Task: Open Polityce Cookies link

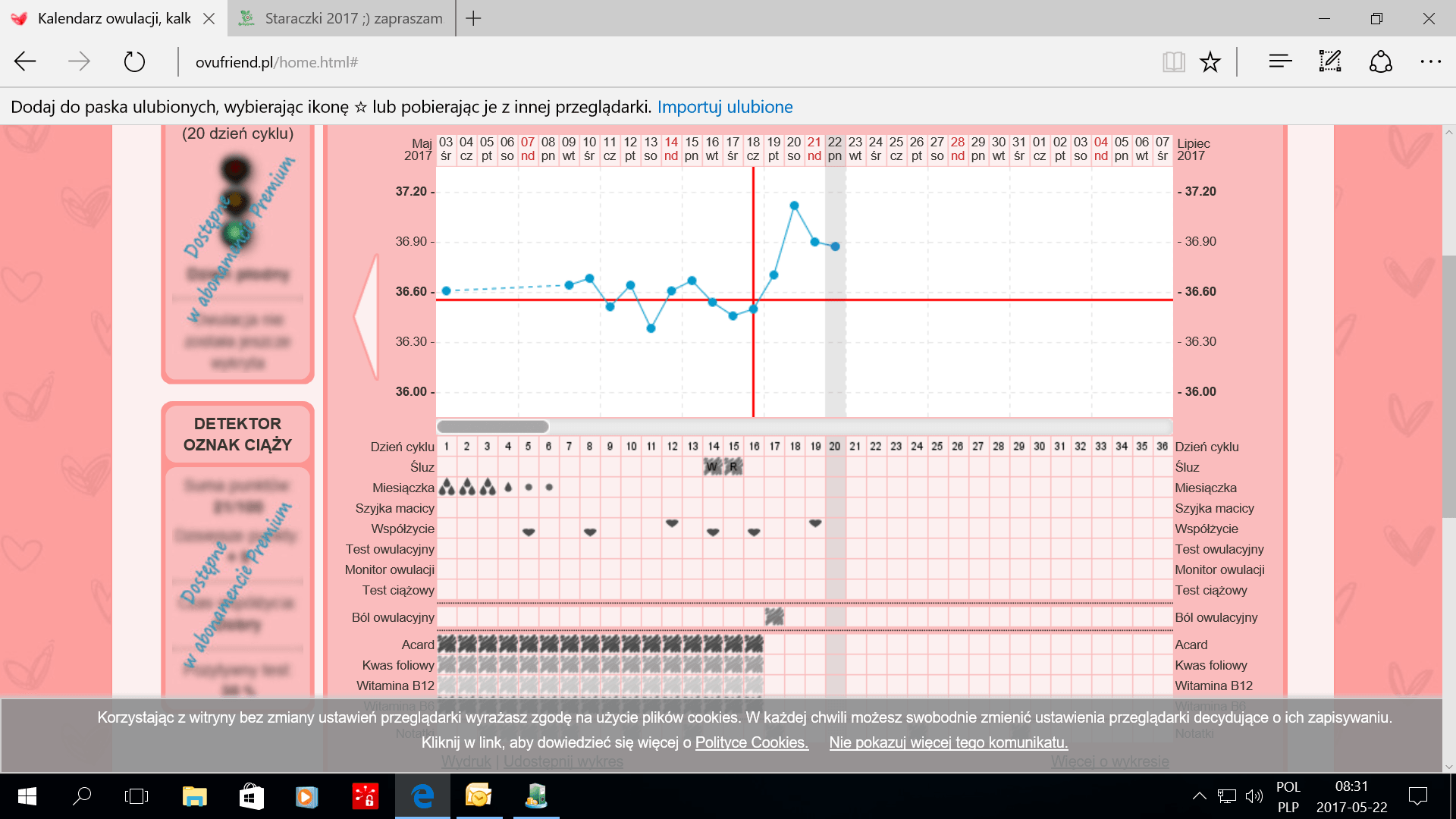Action: coord(752,742)
